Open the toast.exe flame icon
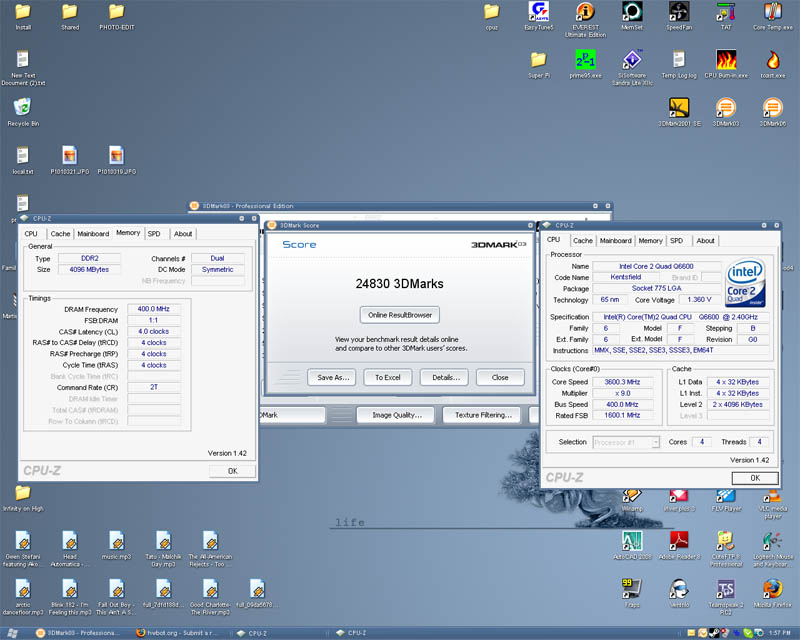800x640 pixels. (772, 64)
